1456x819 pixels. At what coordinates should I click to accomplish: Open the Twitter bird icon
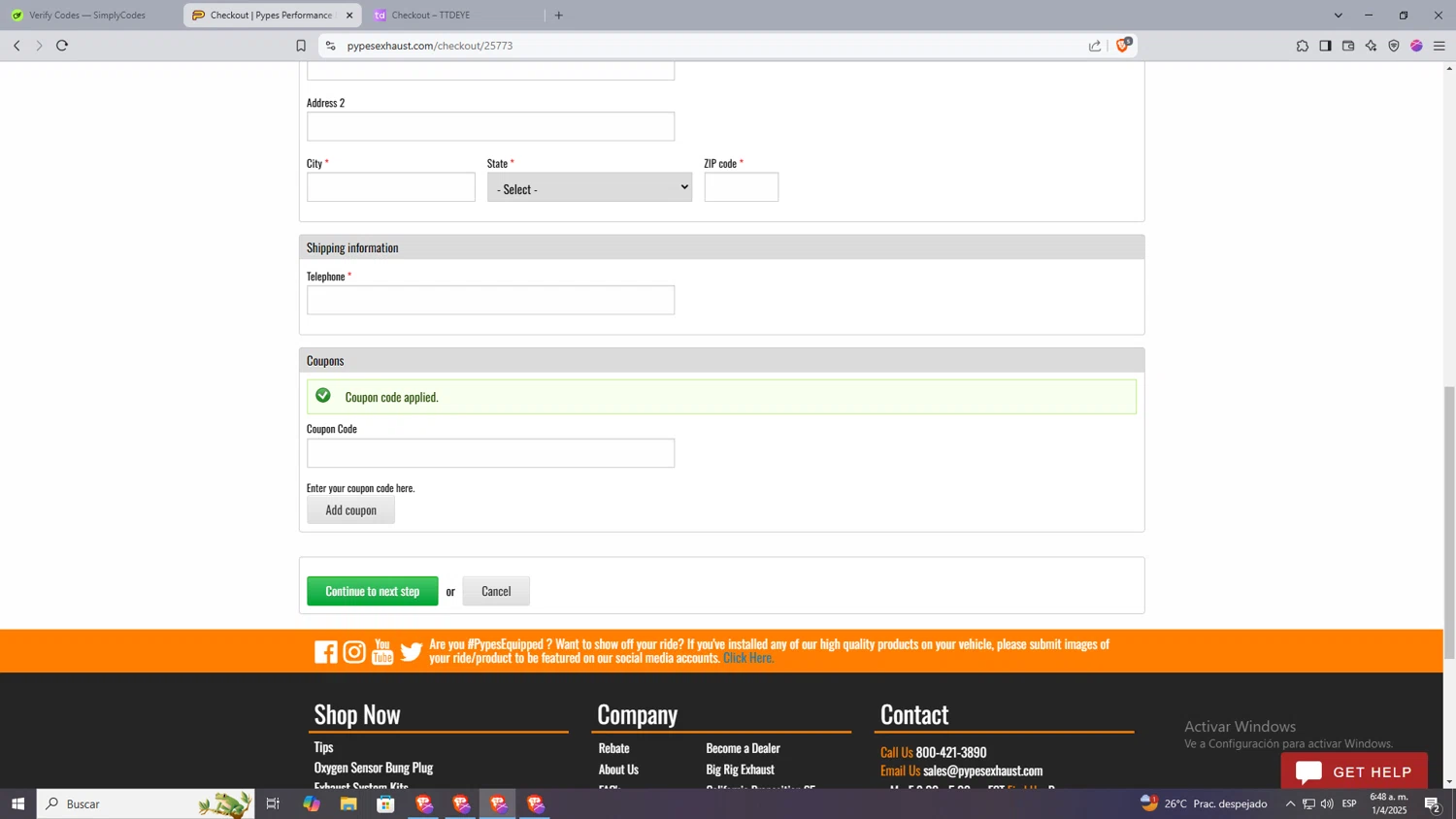point(412,652)
